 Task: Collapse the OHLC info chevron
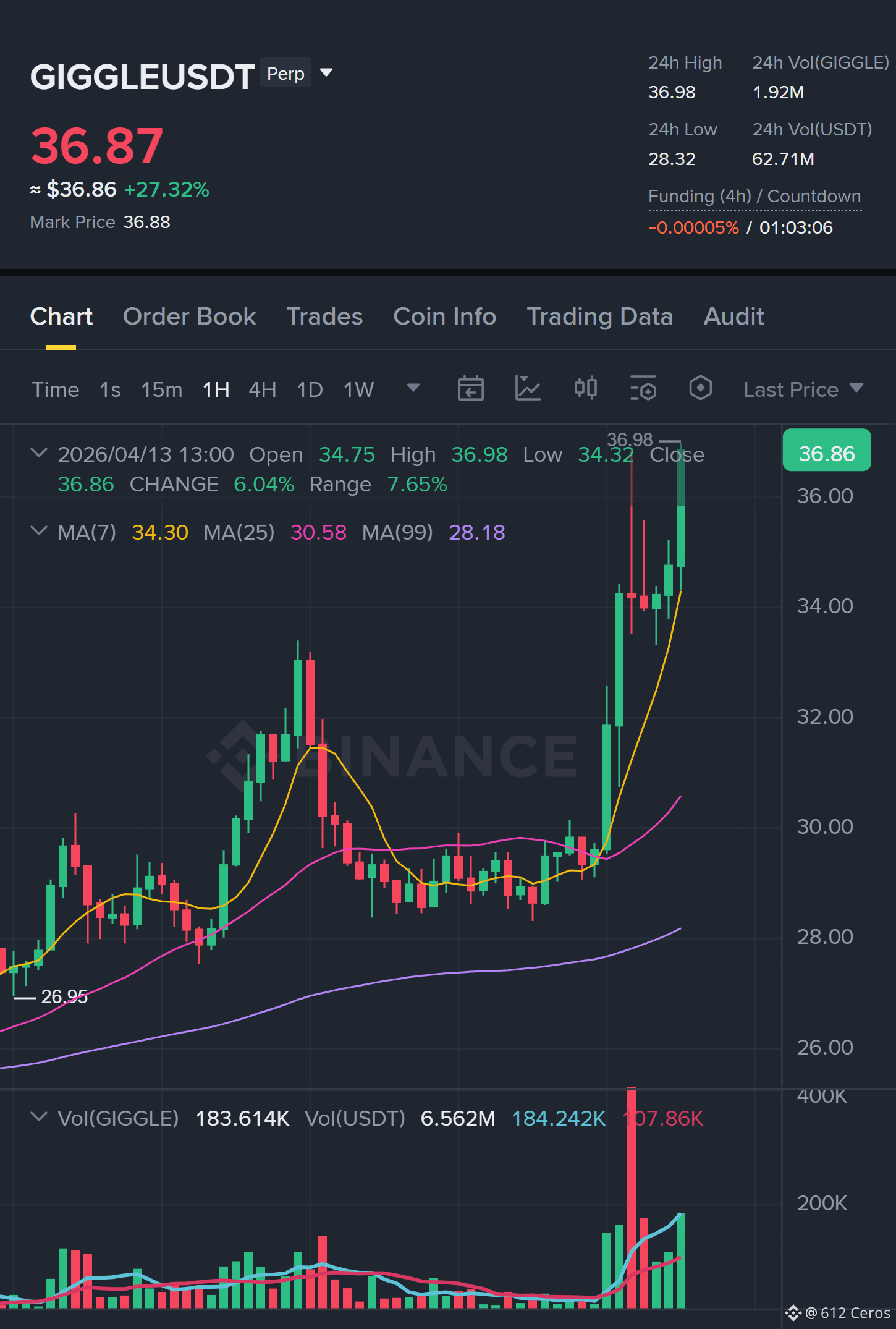pos(38,453)
